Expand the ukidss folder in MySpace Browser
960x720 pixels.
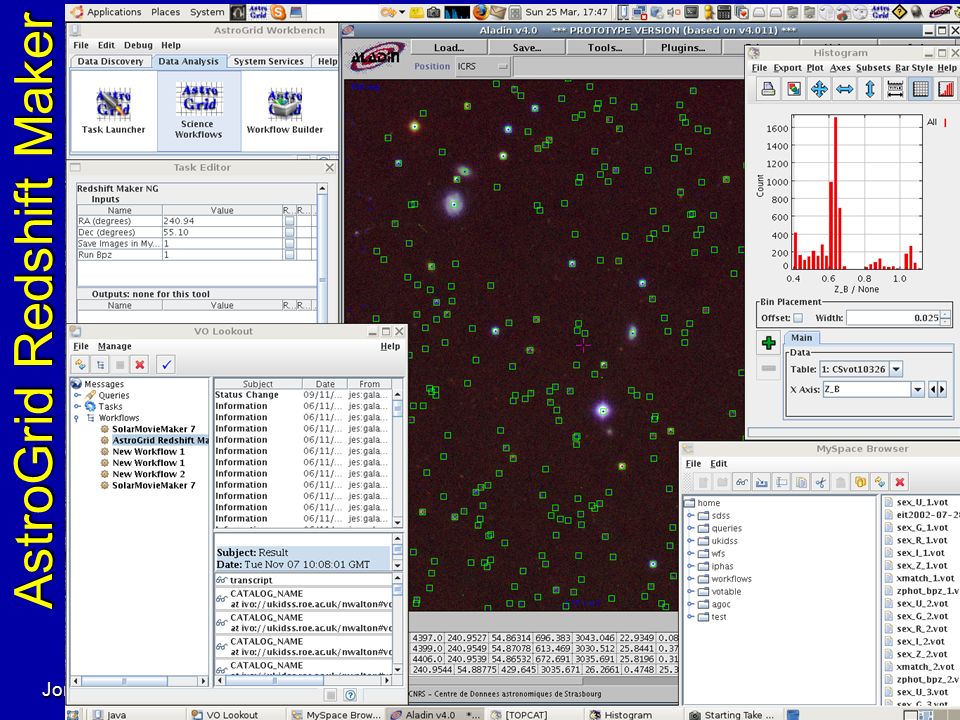coord(690,541)
